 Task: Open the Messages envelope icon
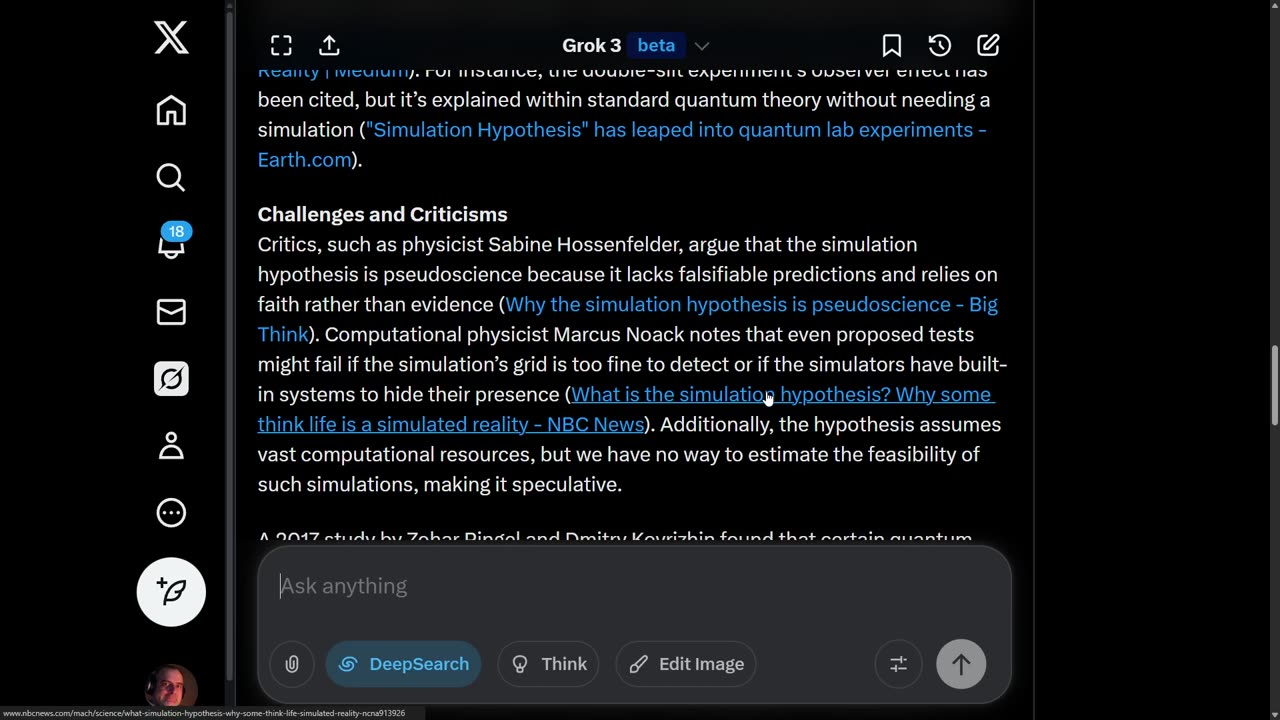(x=171, y=312)
